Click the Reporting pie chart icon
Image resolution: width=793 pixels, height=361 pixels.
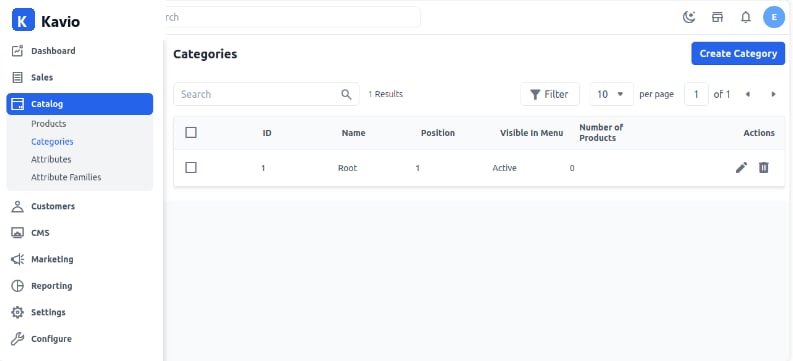[18, 286]
